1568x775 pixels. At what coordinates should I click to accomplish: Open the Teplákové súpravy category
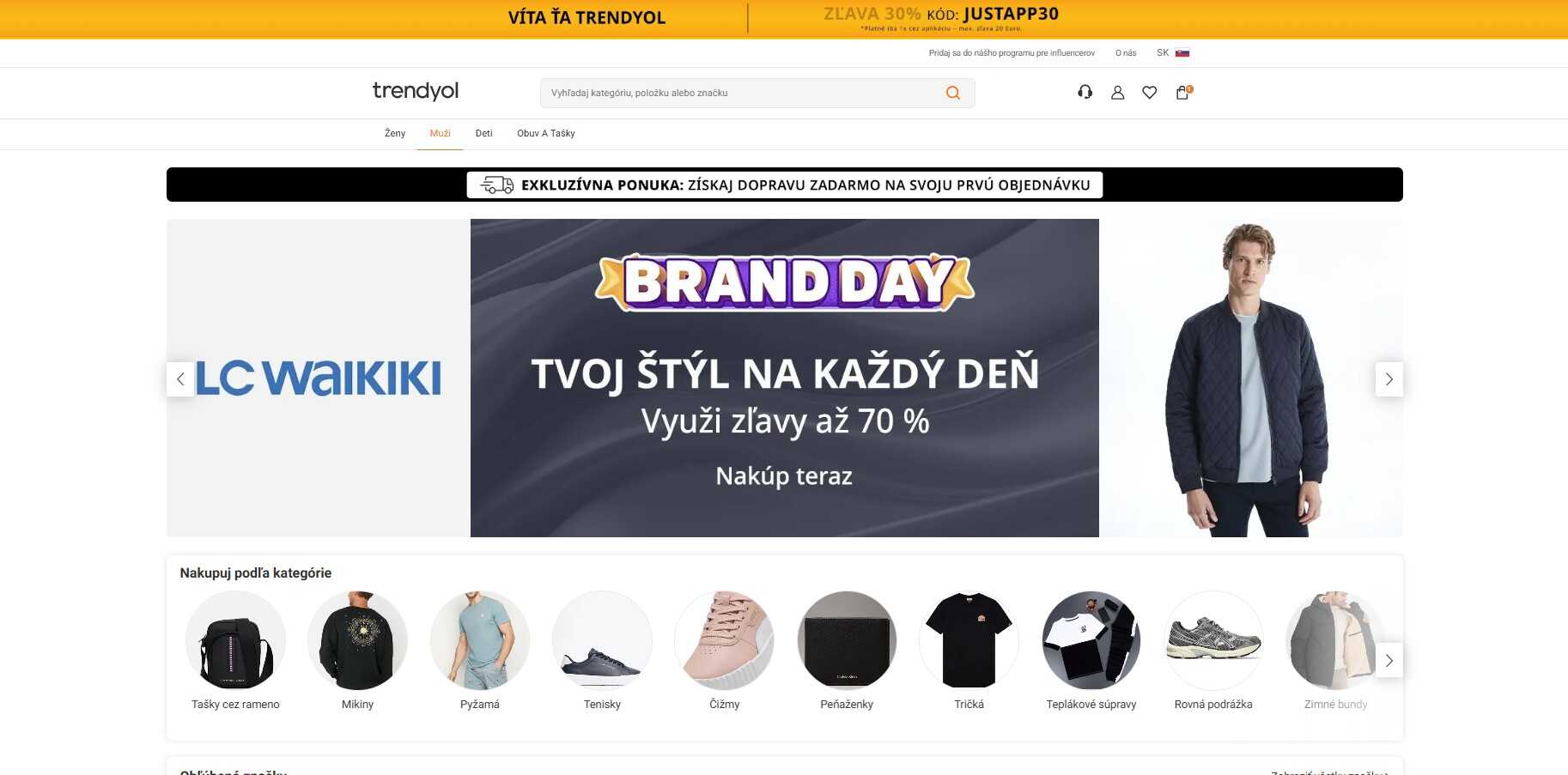1091,651
